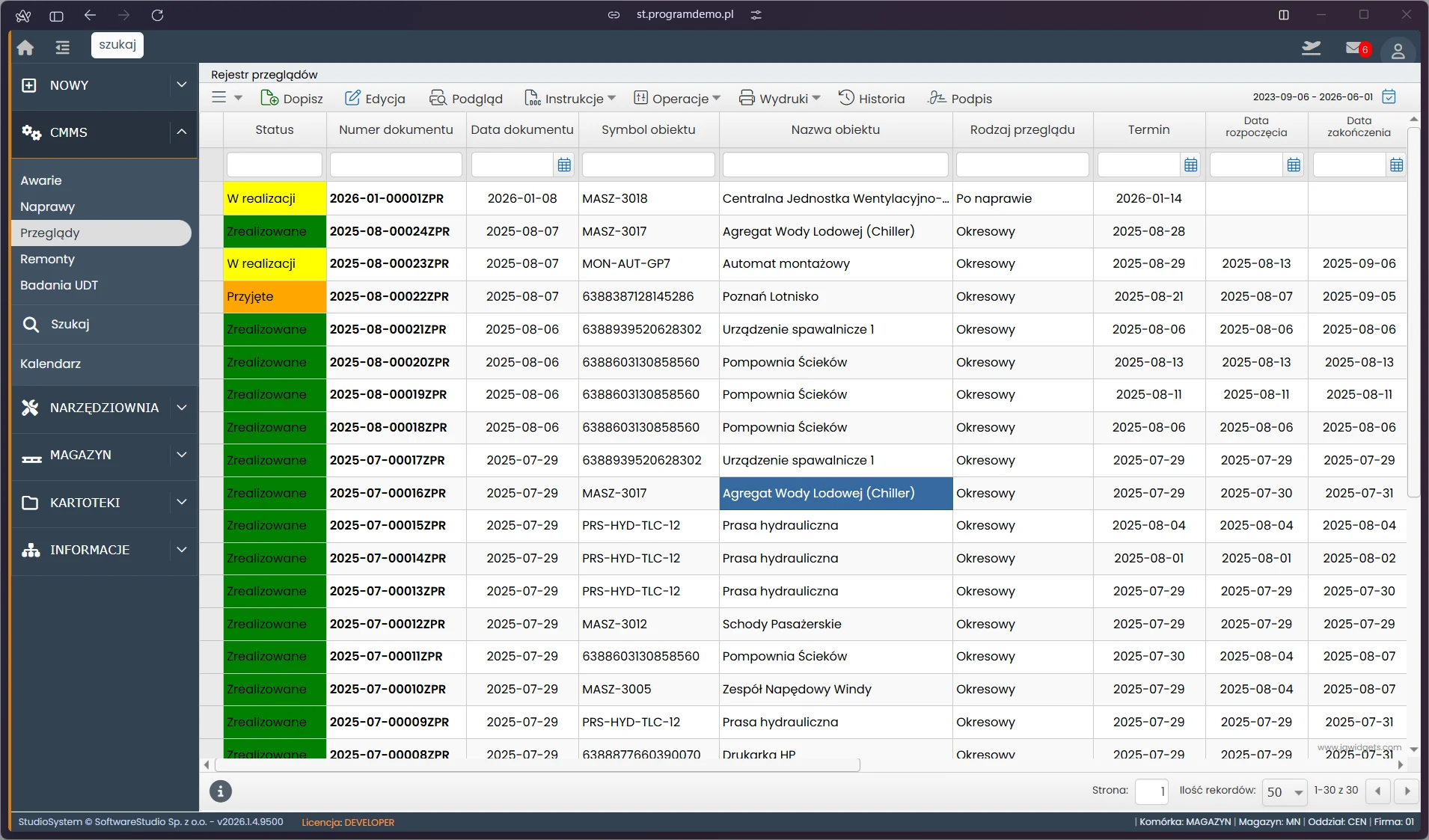Click the Nazwa obiektu filter input

click(x=835, y=165)
